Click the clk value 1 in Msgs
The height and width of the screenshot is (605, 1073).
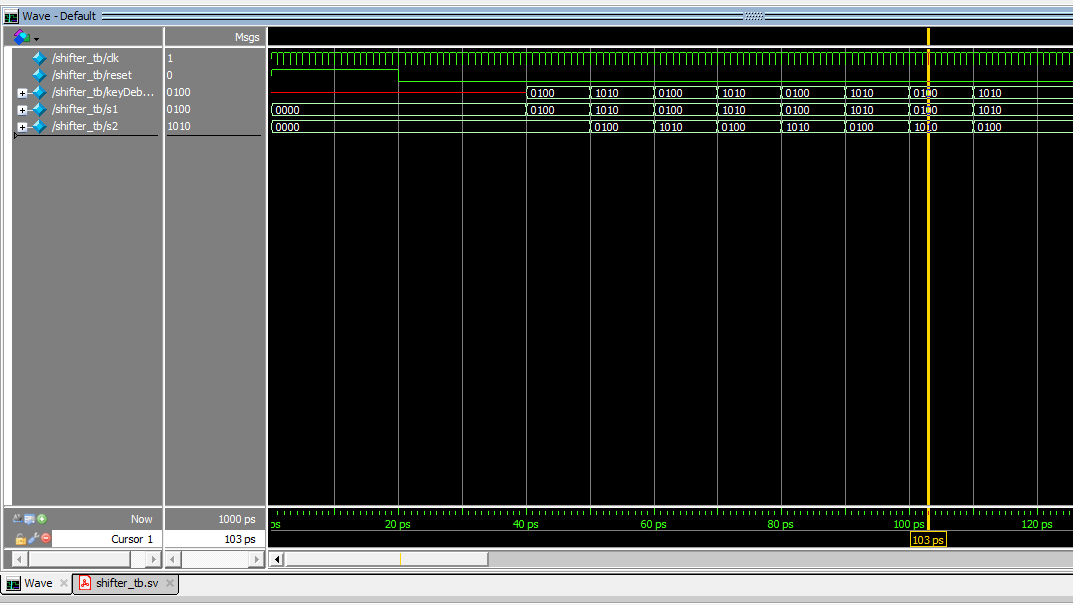[x=170, y=59]
